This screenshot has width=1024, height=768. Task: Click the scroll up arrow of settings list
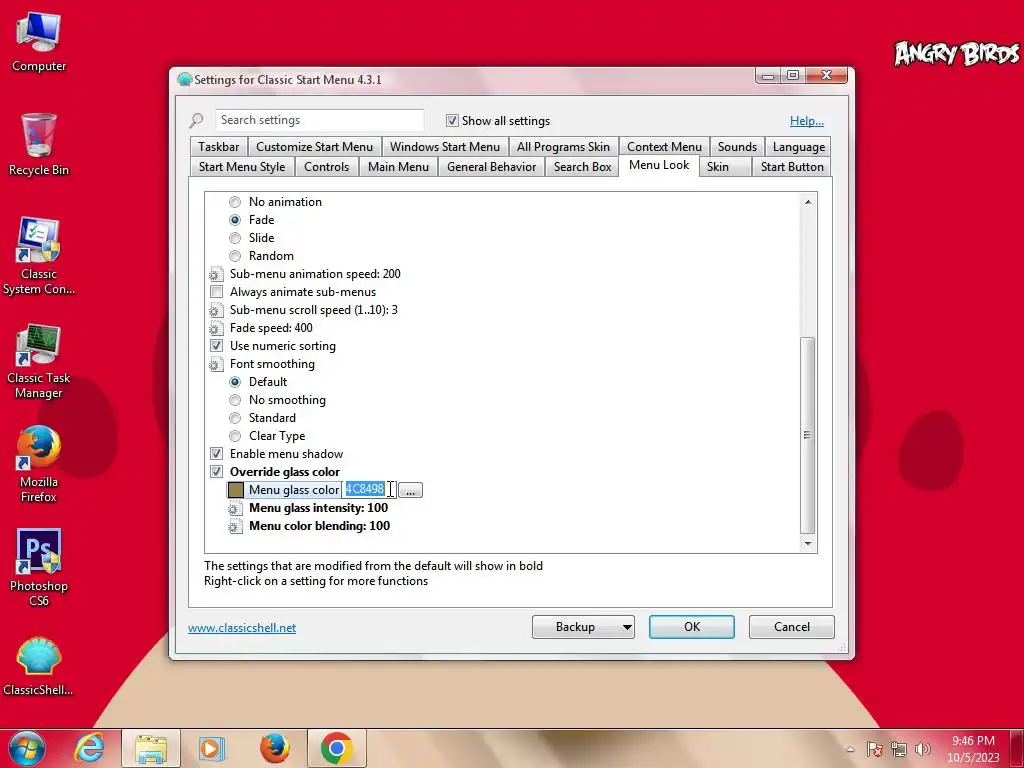pos(808,202)
